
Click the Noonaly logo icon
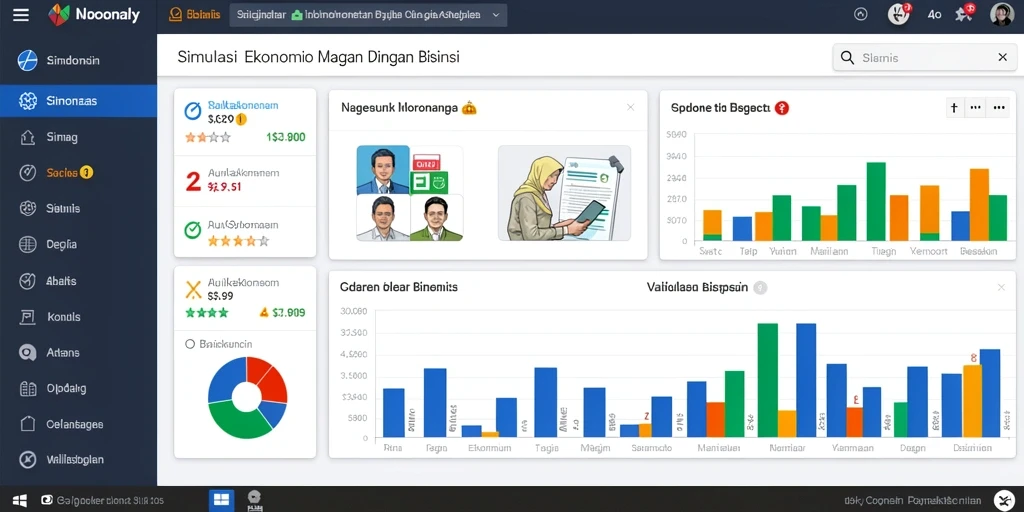[59, 15]
